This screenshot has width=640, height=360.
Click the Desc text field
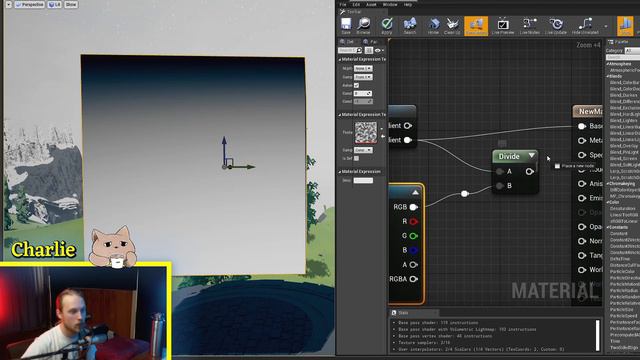click(363, 180)
